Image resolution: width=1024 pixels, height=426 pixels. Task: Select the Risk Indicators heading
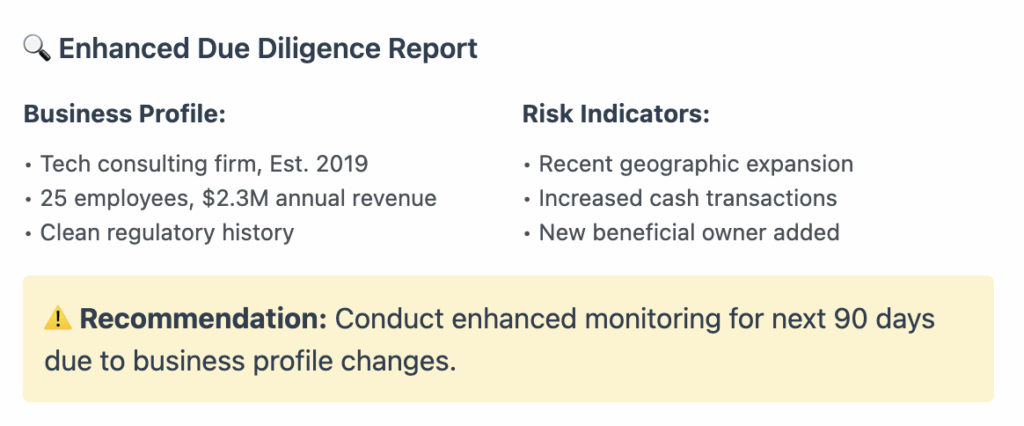pyautogui.click(x=616, y=114)
